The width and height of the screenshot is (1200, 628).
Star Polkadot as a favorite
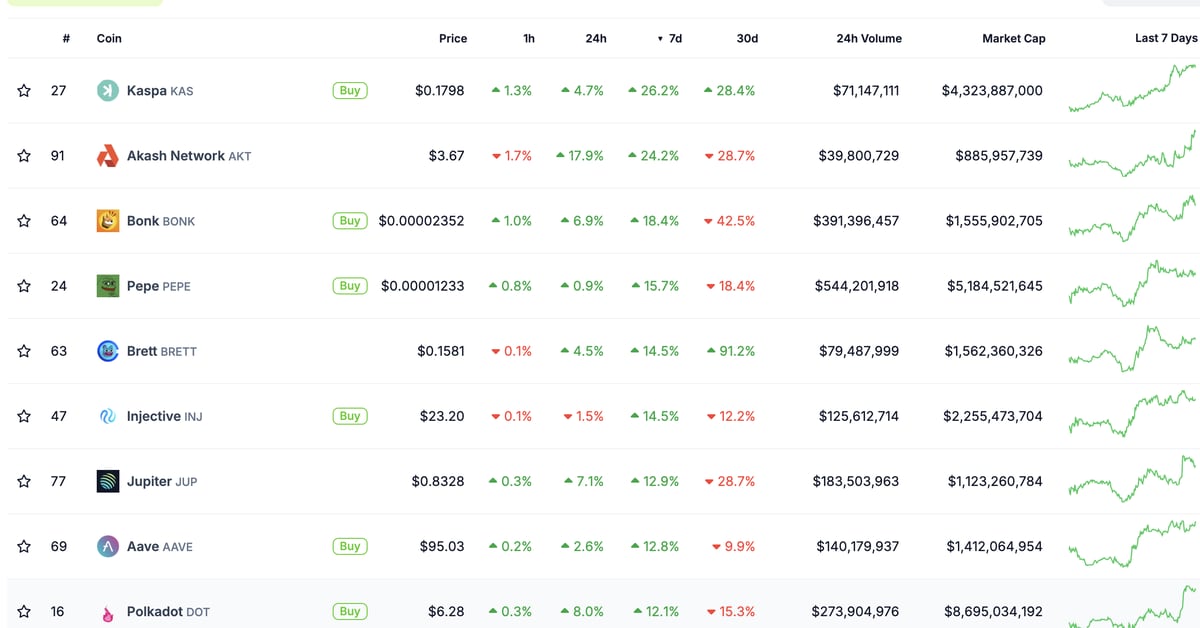[x=24, y=611]
